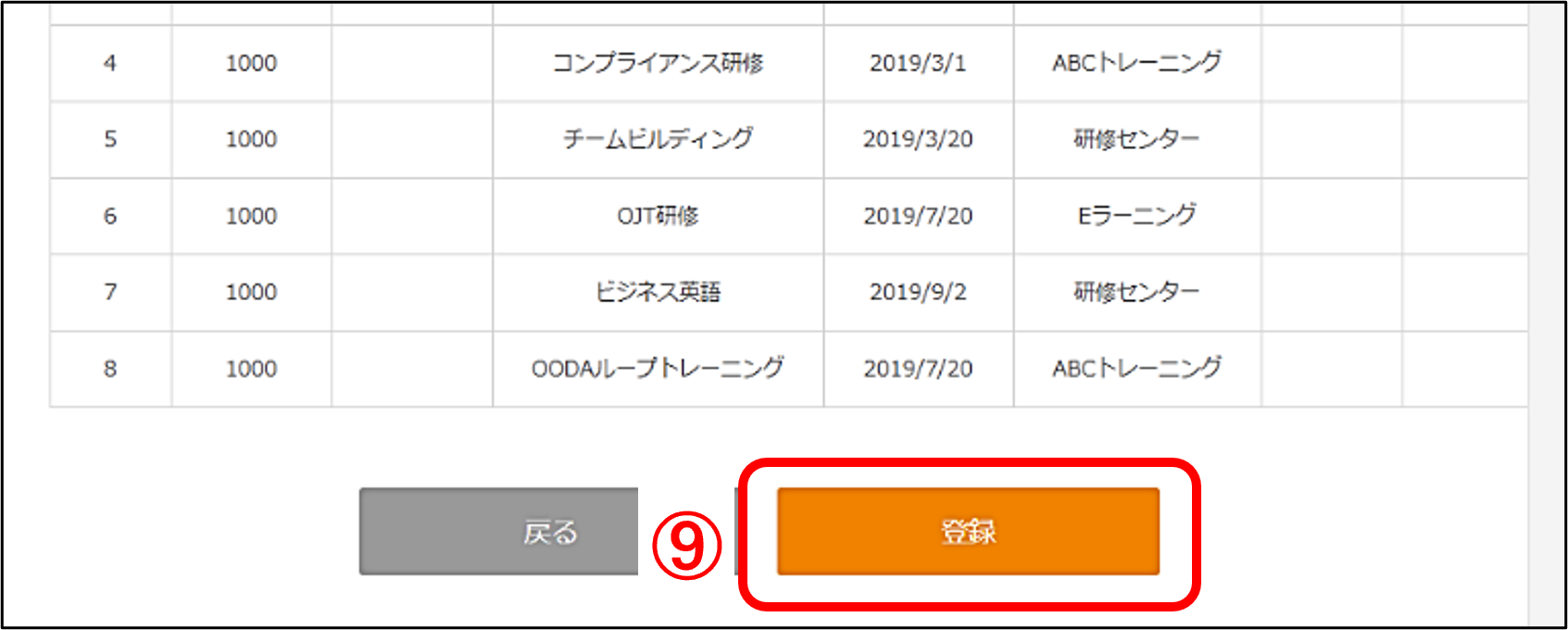Click 研修センター in the チームビルディング row

coord(1136,139)
